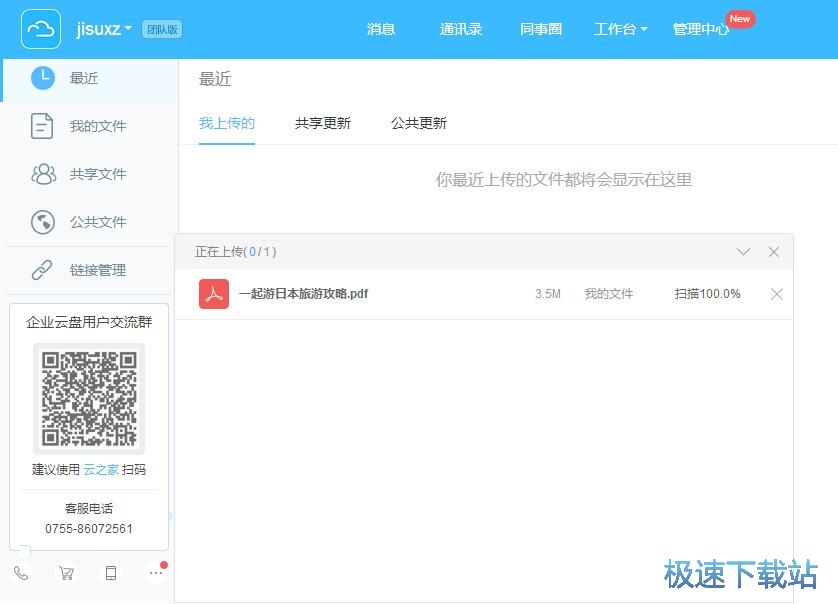
Task: Open 链接管理 link icon in sidebar
Action: point(42,270)
